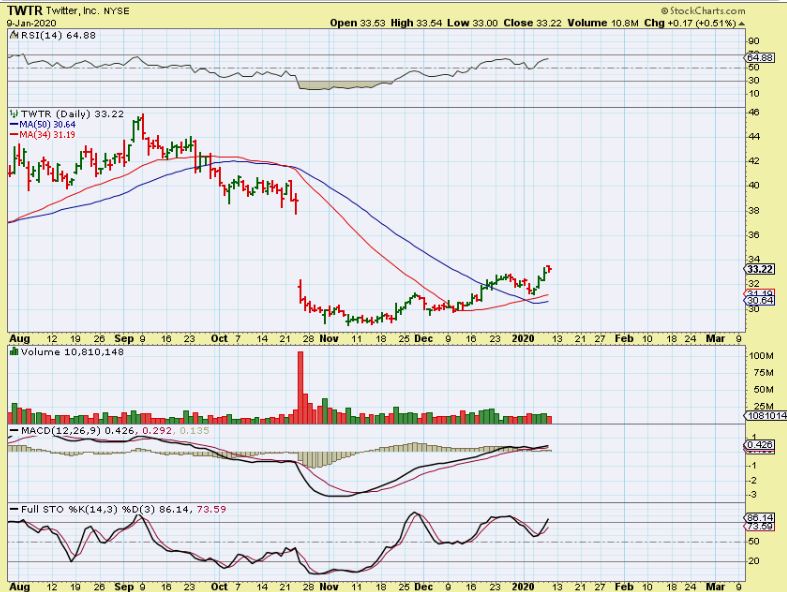The width and height of the screenshot is (787, 592).
Task: Click the green Volume bars icon
Action: tap(13, 351)
